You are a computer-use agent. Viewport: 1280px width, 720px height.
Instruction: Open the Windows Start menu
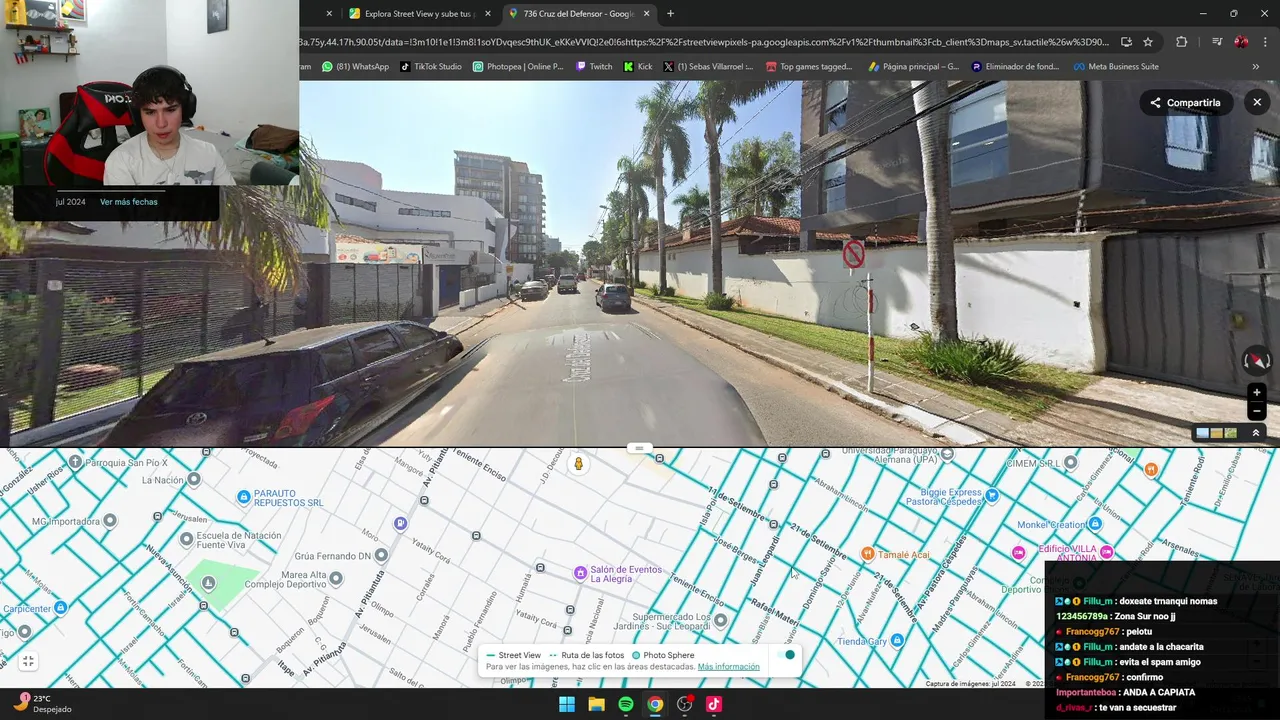pyautogui.click(x=567, y=704)
